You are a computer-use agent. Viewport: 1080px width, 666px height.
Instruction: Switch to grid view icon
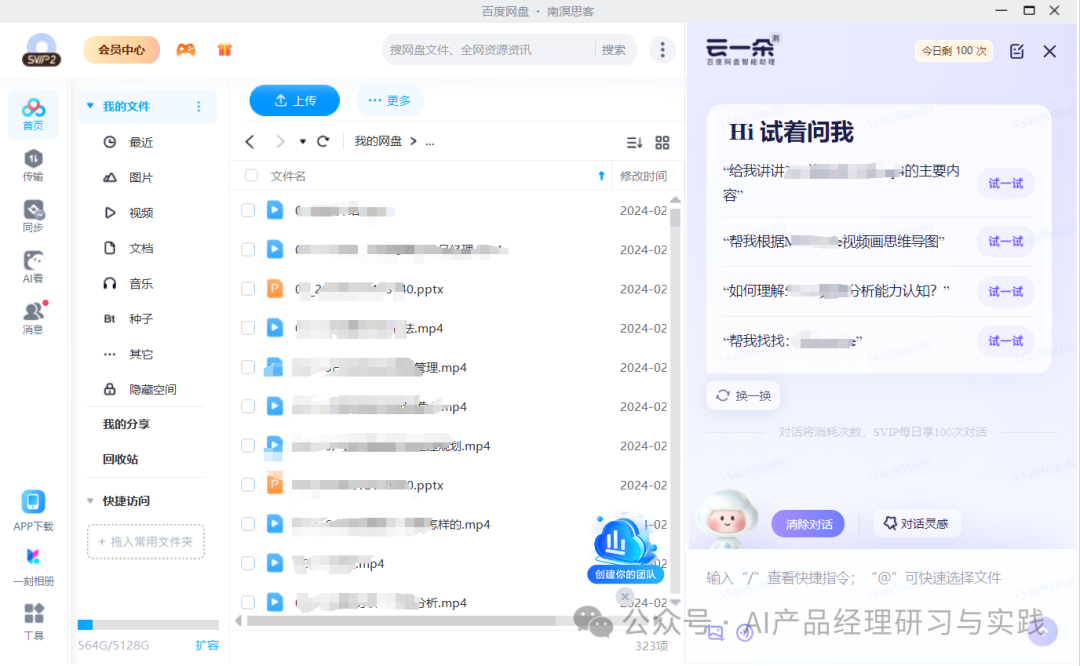pos(662,143)
